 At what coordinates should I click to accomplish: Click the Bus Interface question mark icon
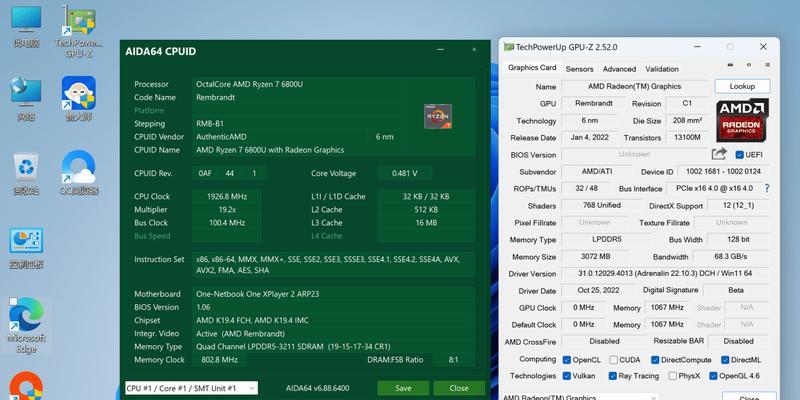click(767, 188)
